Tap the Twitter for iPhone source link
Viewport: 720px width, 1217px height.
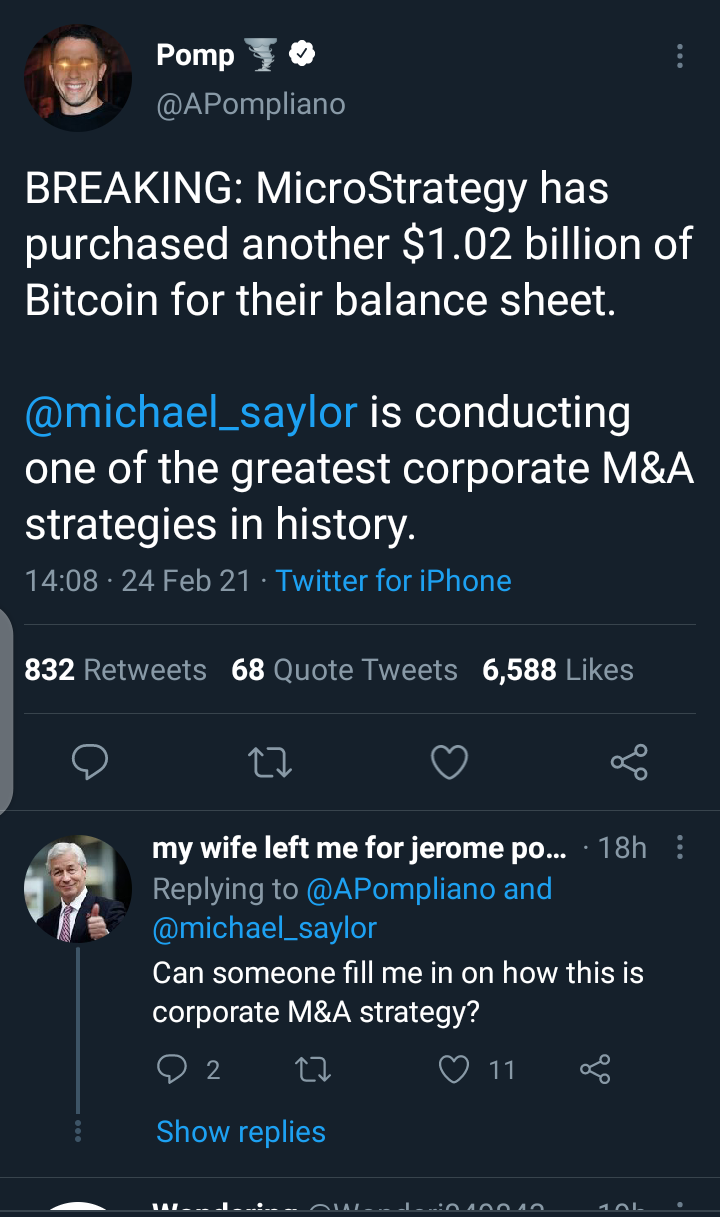pyautogui.click(x=393, y=581)
